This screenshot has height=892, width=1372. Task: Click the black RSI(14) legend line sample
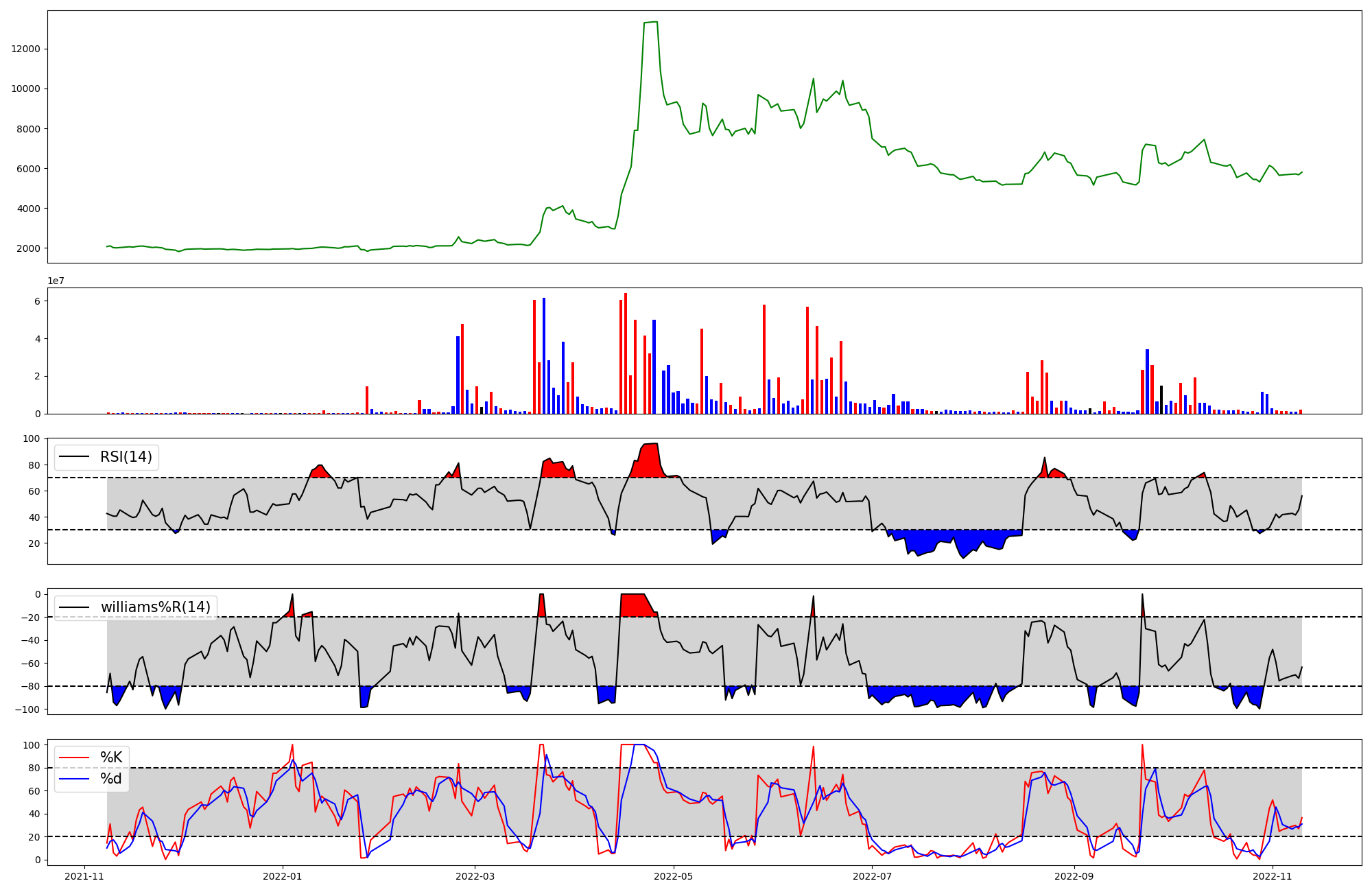point(74,457)
